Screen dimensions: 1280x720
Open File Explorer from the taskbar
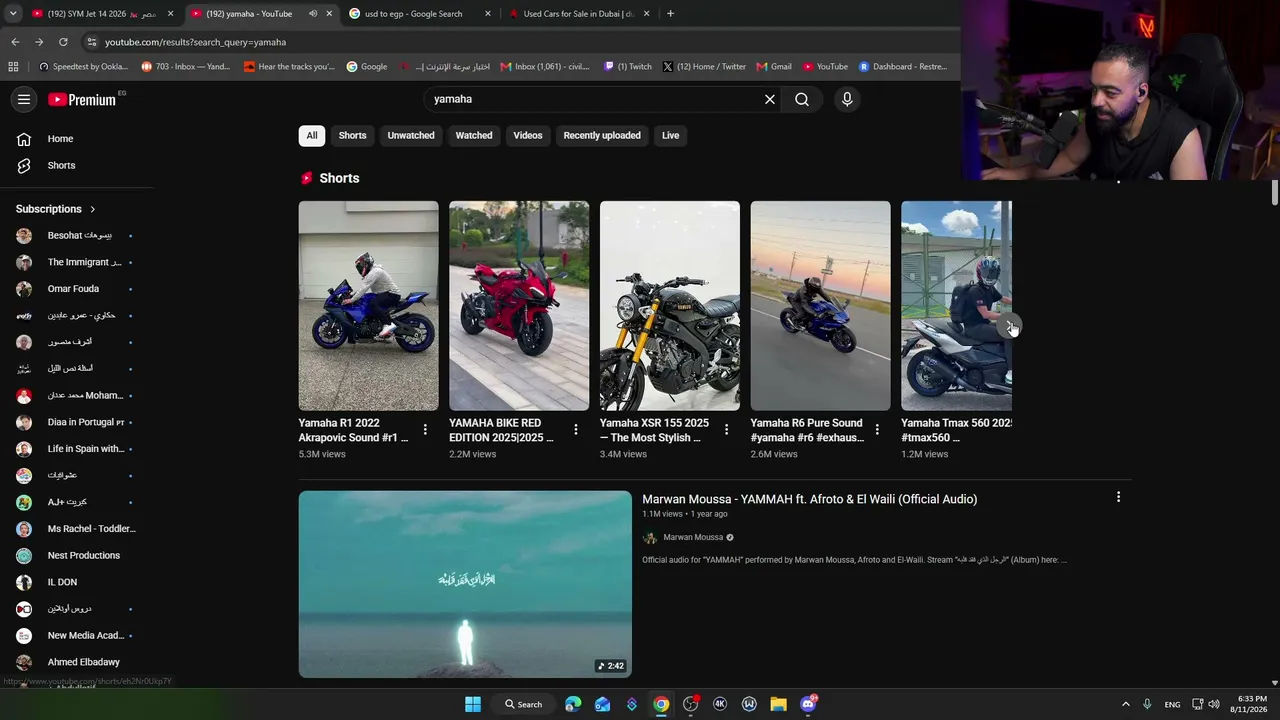778,704
